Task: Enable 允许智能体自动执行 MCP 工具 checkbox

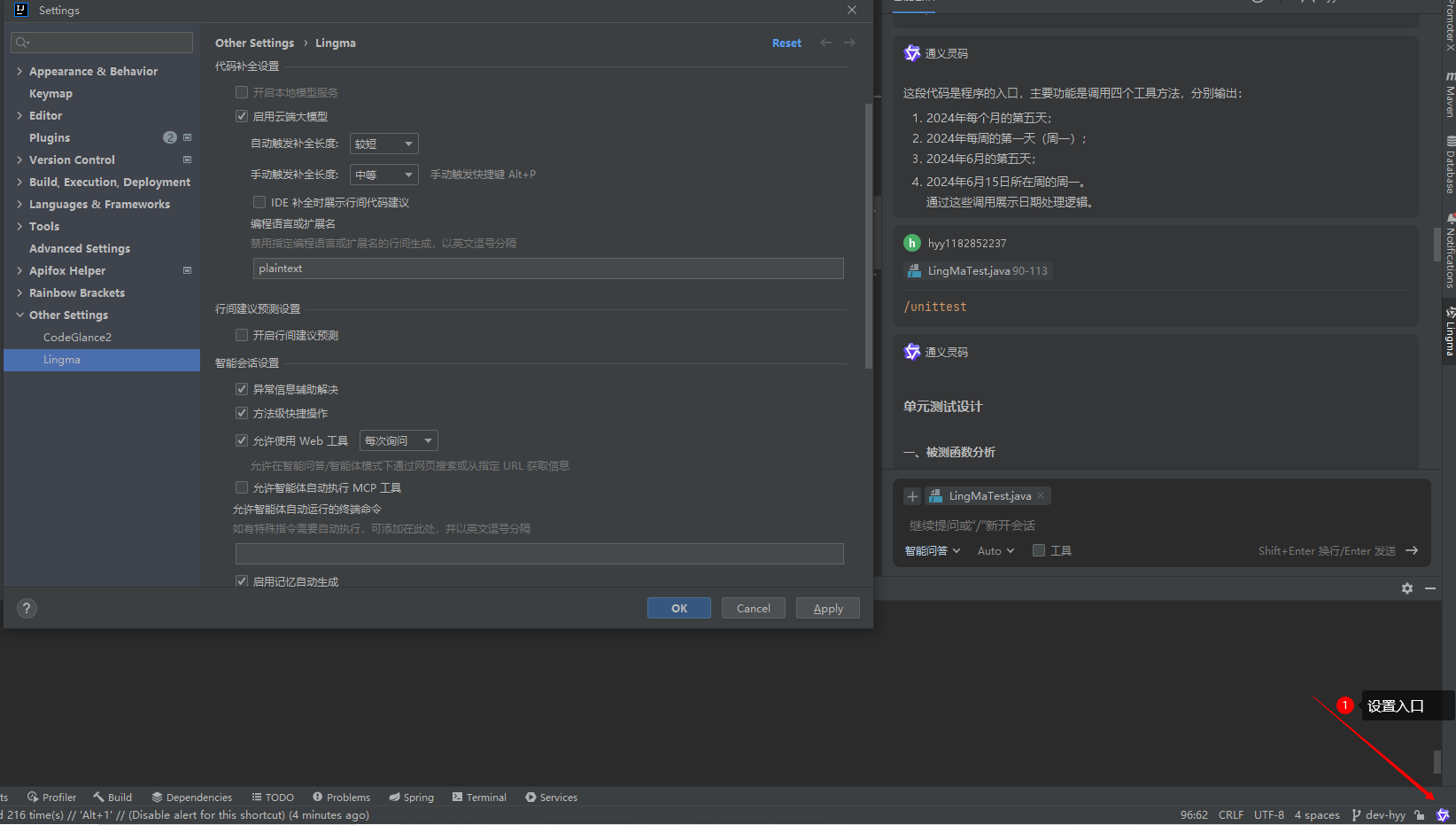Action: click(x=242, y=487)
